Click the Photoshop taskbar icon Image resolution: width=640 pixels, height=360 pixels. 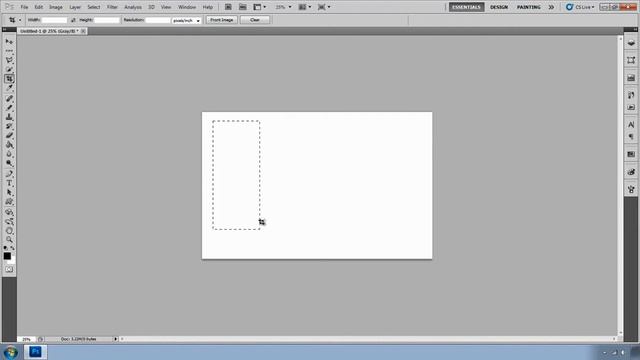pyautogui.click(x=35, y=351)
